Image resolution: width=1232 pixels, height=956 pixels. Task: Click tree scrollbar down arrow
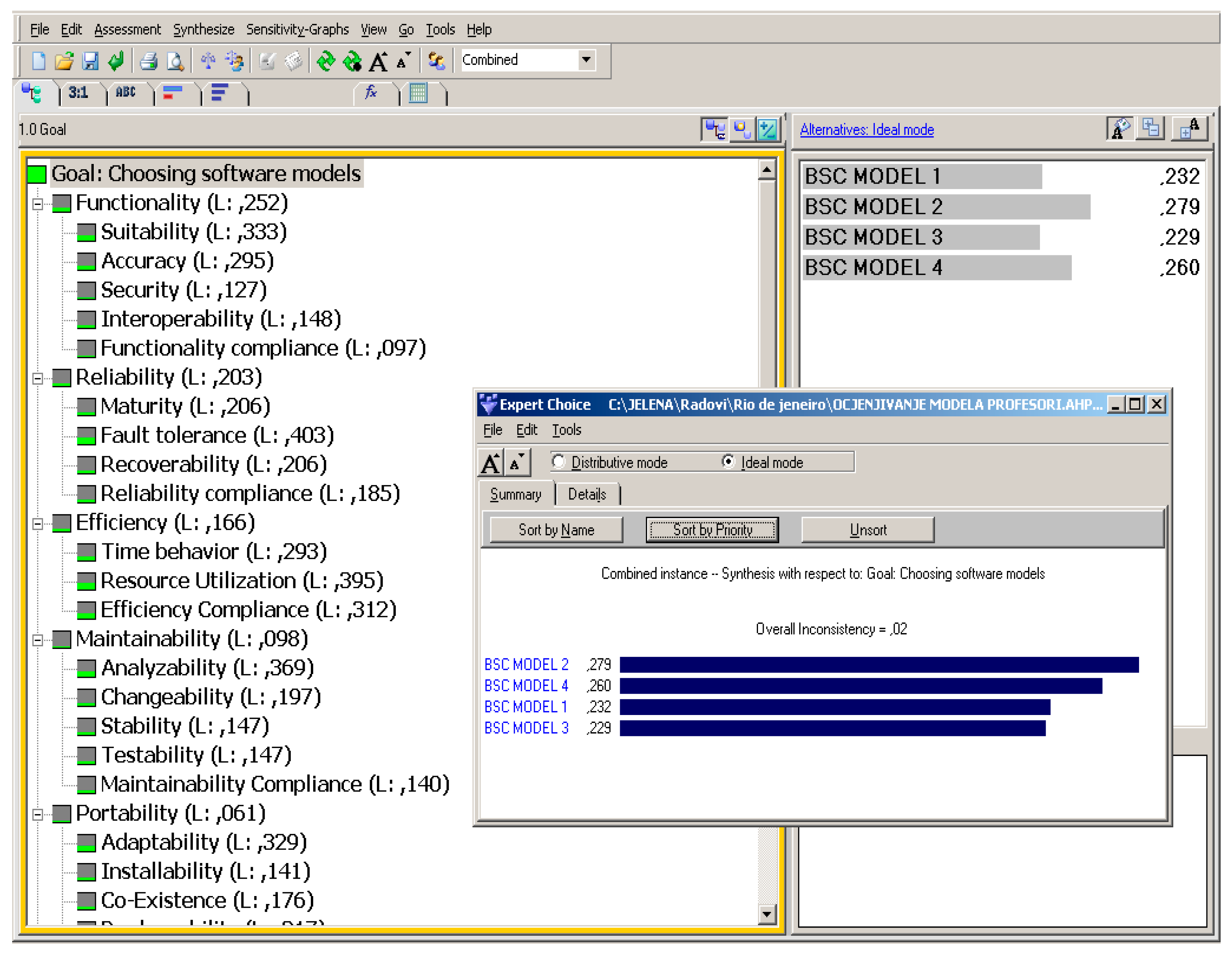point(767,914)
